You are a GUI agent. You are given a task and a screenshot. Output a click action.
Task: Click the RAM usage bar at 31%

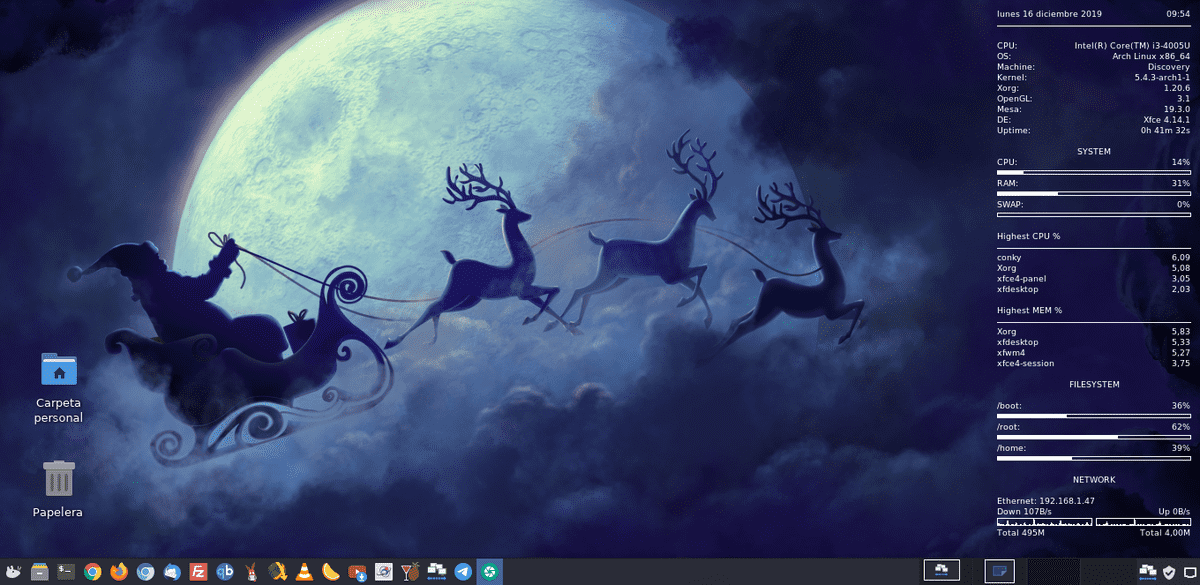click(x=1094, y=193)
